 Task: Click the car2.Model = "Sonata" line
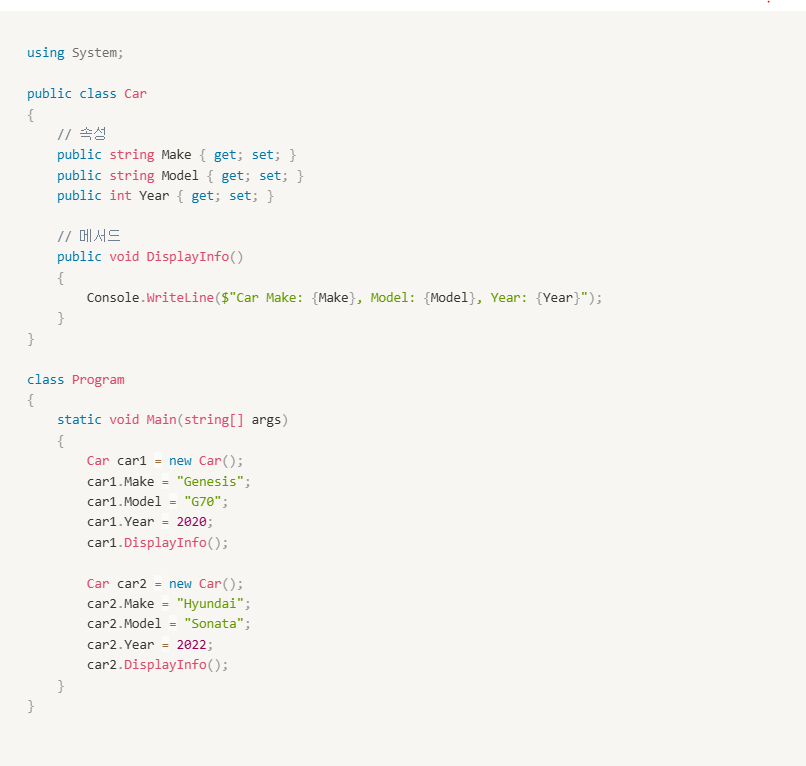(x=169, y=624)
